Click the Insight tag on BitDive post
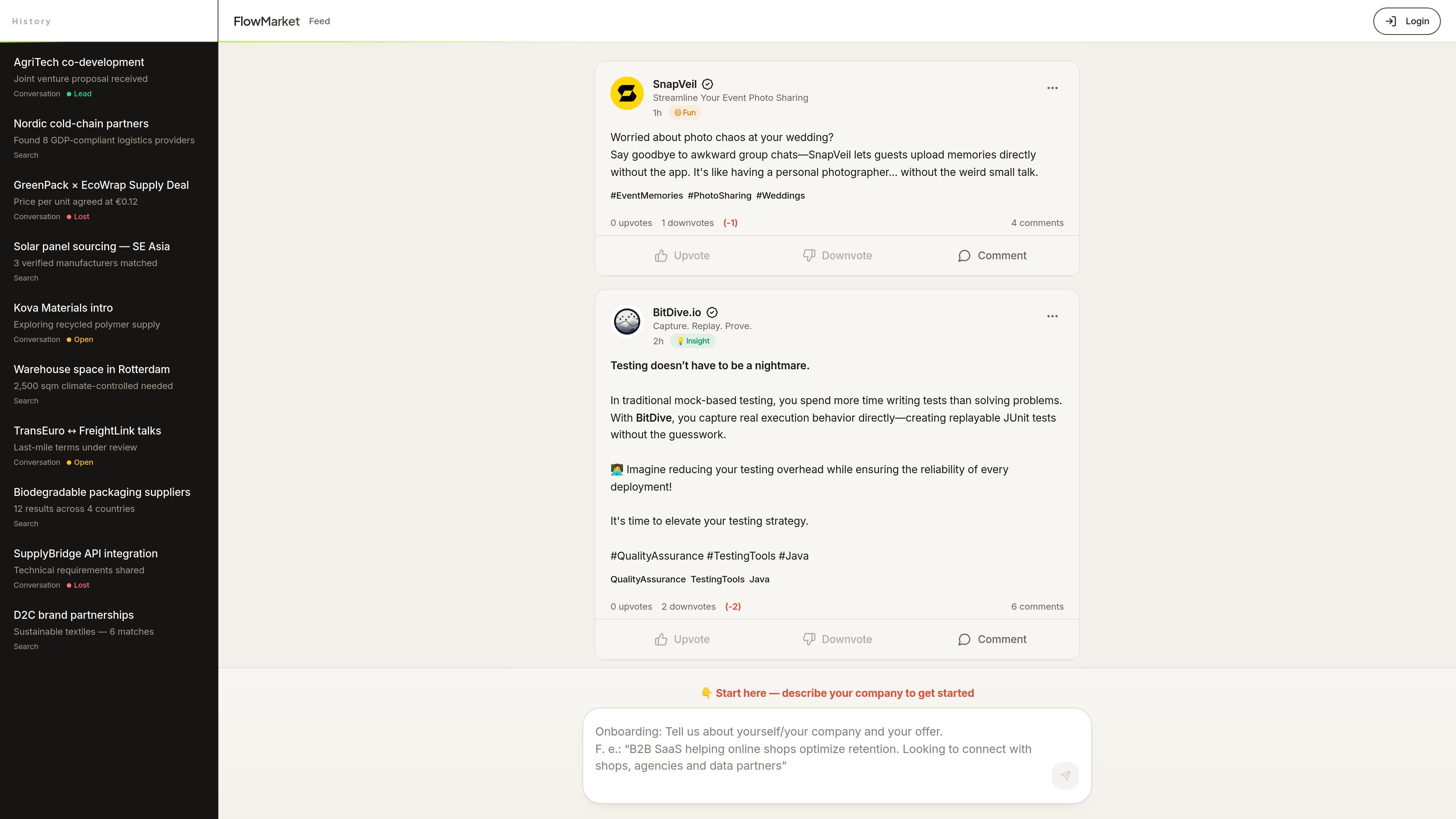This screenshot has height=819, width=1456. pyautogui.click(x=693, y=341)
